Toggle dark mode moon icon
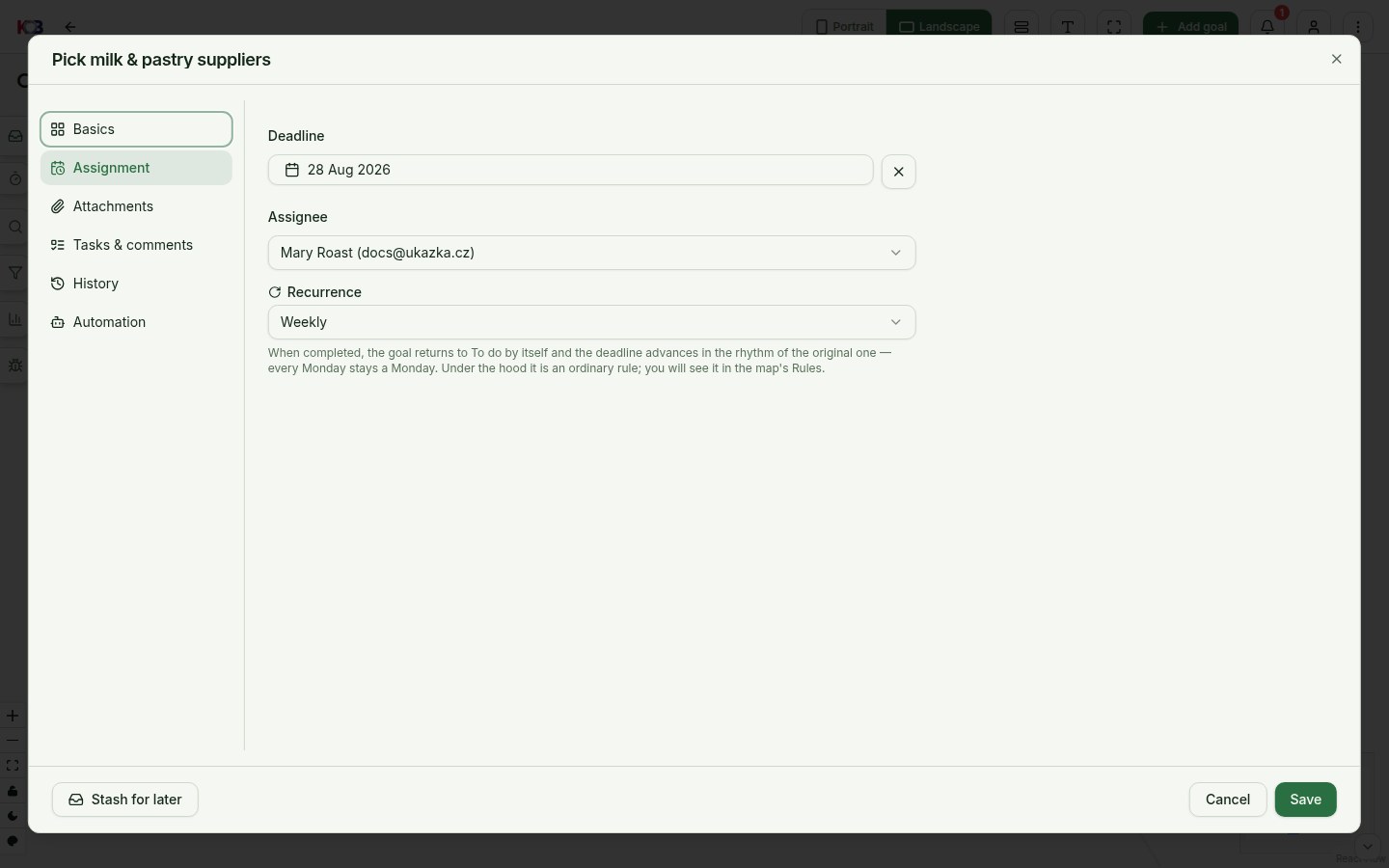 [x=13, y=816]
